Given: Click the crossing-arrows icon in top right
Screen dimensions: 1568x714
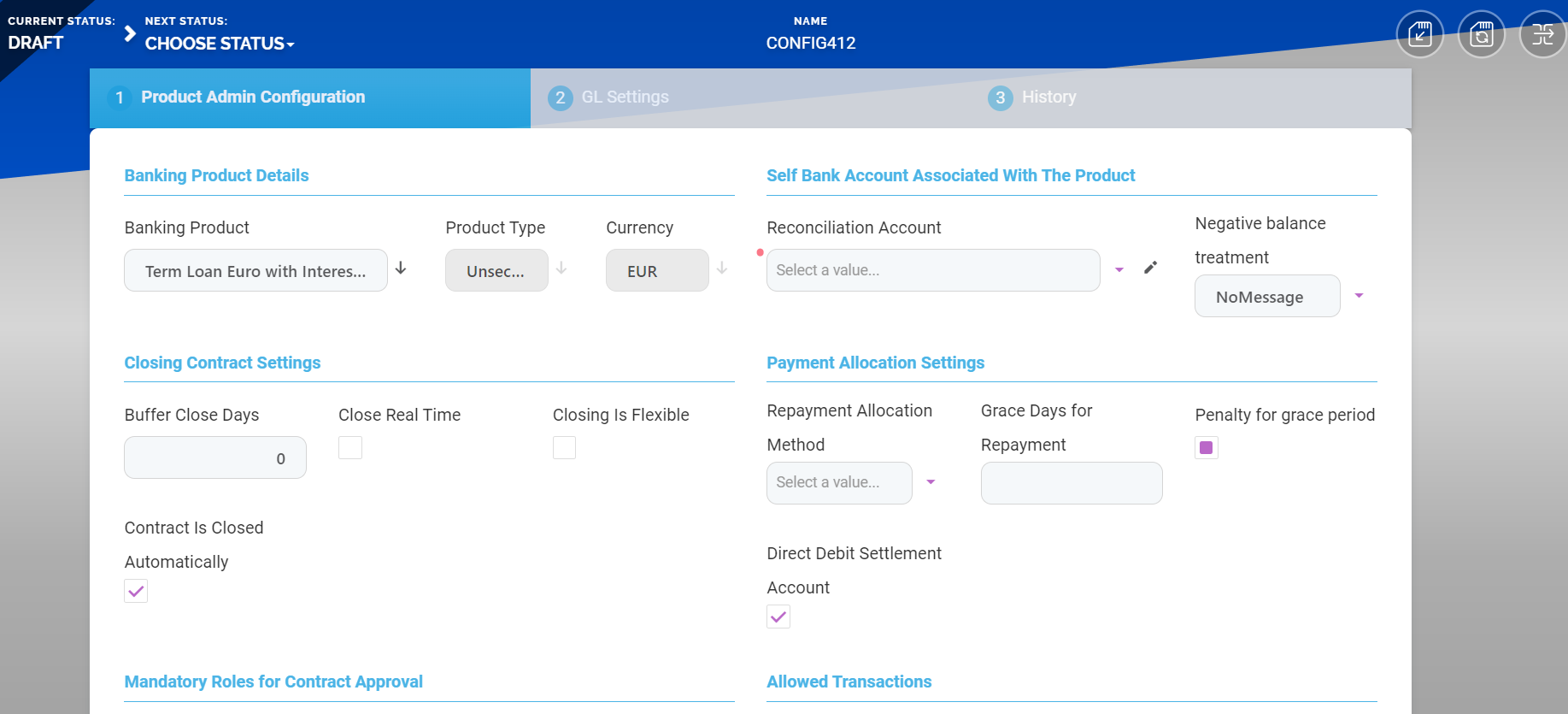Looking at the screenshot, I should pyautogui.click(x=1542, y=34).
